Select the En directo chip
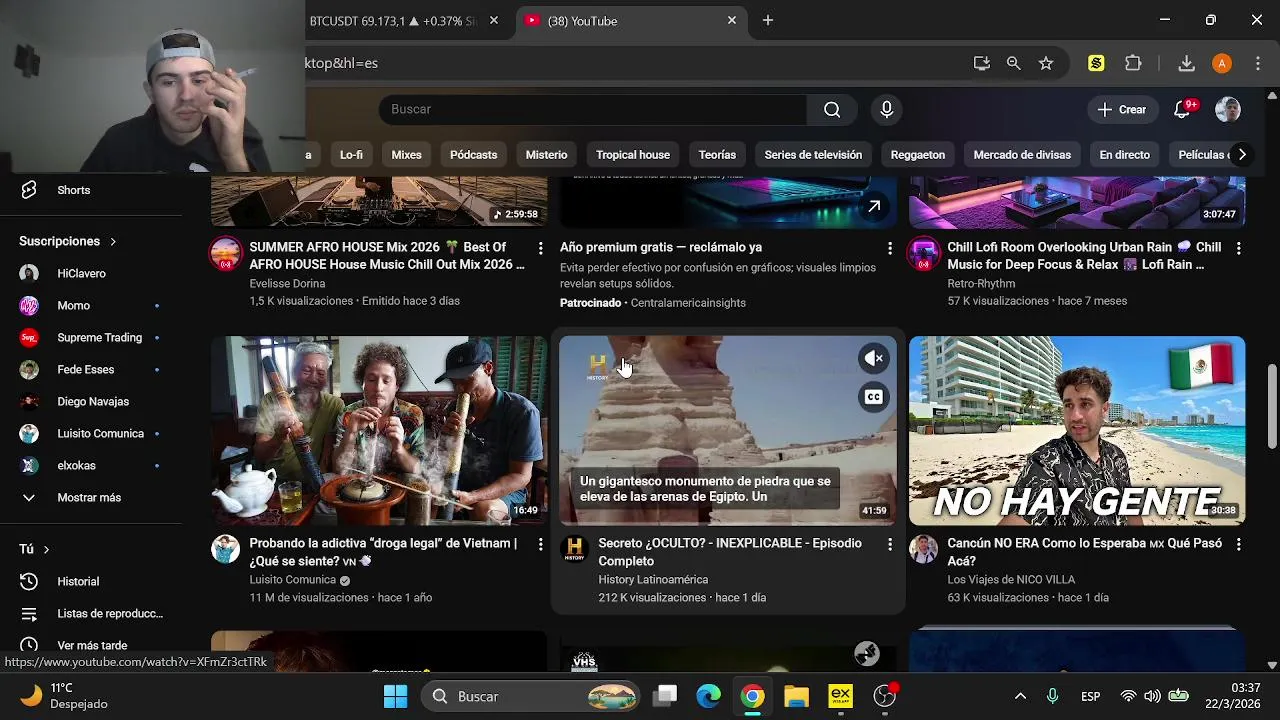The image size is (1280, 720). [x=1125, y=155]
